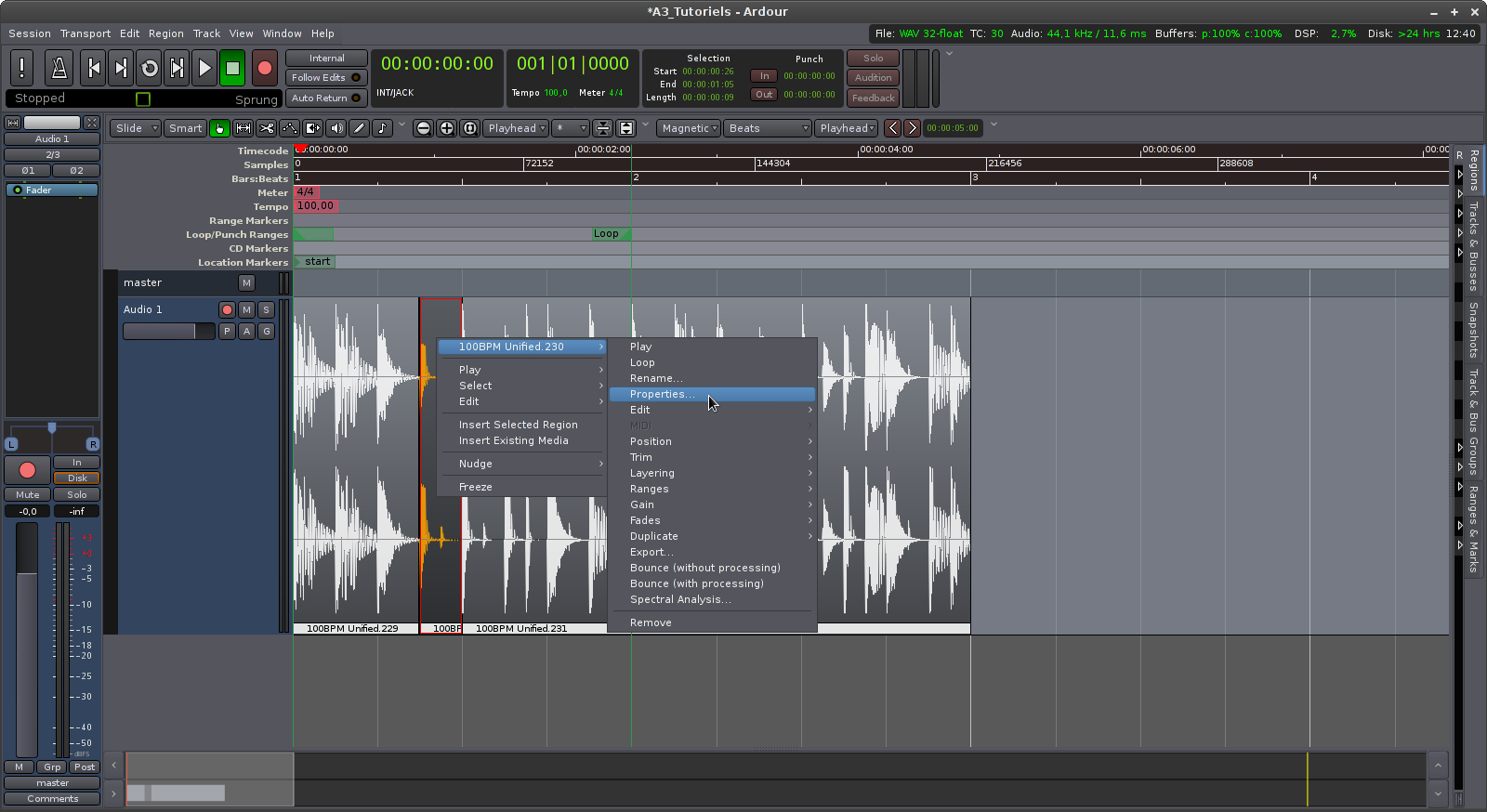This screenshot has height=812, width=1487.
Task: Toggle the Follow Edits option
Action: (325, 78)
